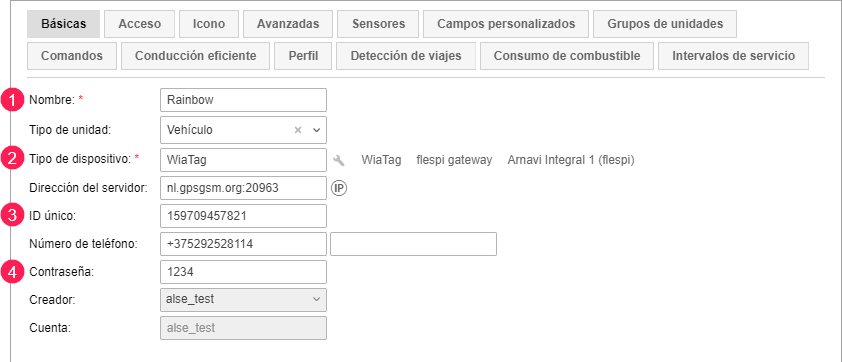Choose the WiaTag device type suggestion
Screen dimensions: 842x362
(381, 160)
